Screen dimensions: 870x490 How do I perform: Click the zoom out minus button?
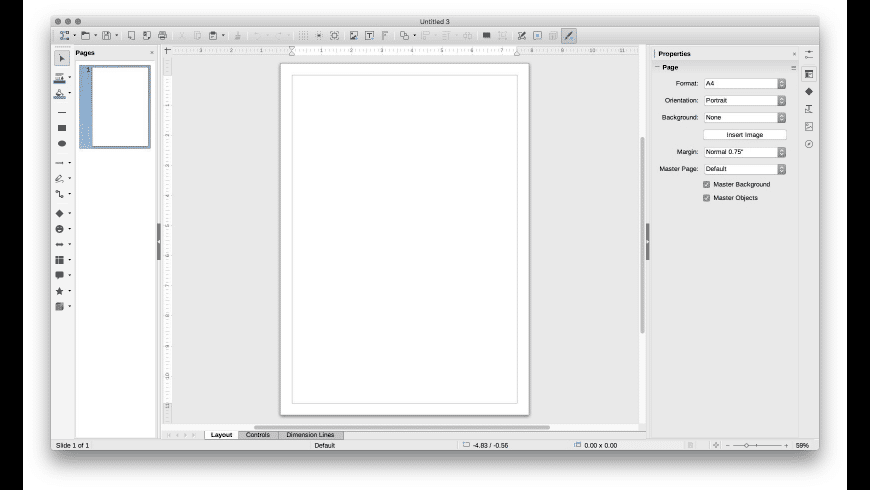[x=728, y=446]
